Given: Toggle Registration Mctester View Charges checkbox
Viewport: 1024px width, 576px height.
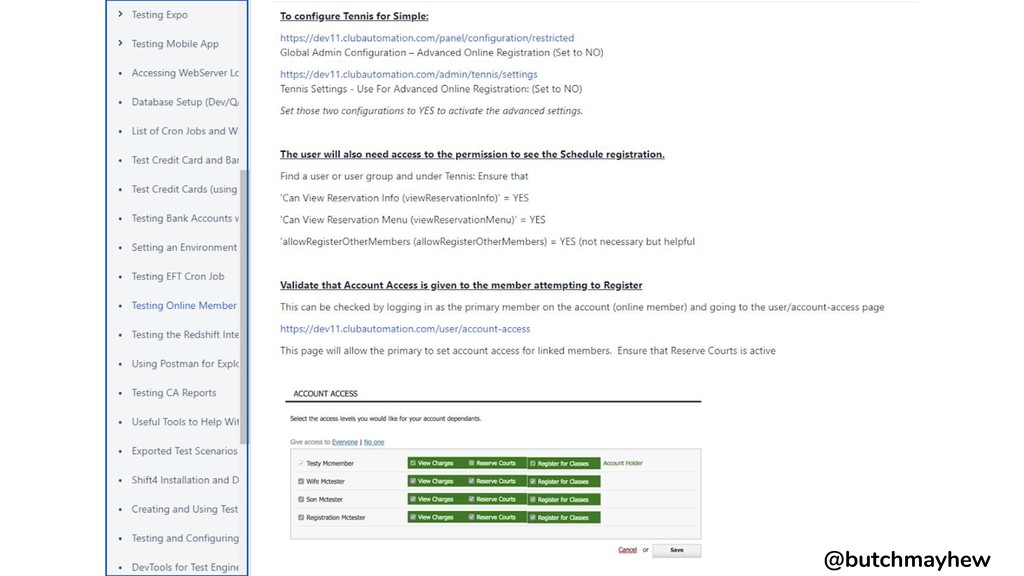Looking at the screenshot, I should pyautogui.click(x=413, y=517).
